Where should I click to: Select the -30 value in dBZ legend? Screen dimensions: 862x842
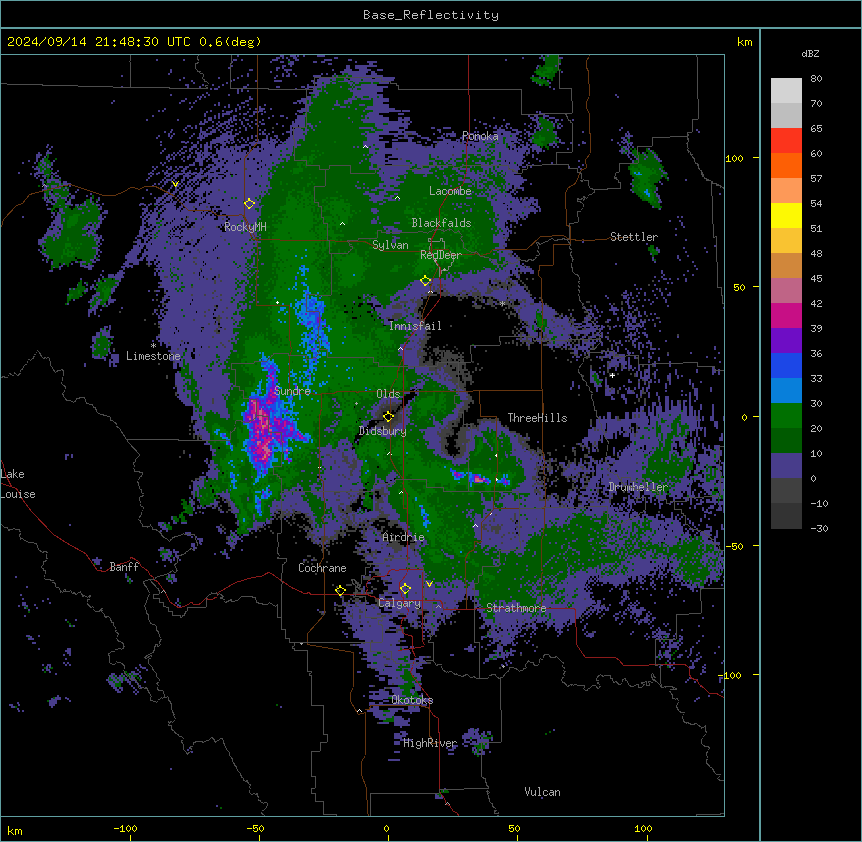coord(819,529)
